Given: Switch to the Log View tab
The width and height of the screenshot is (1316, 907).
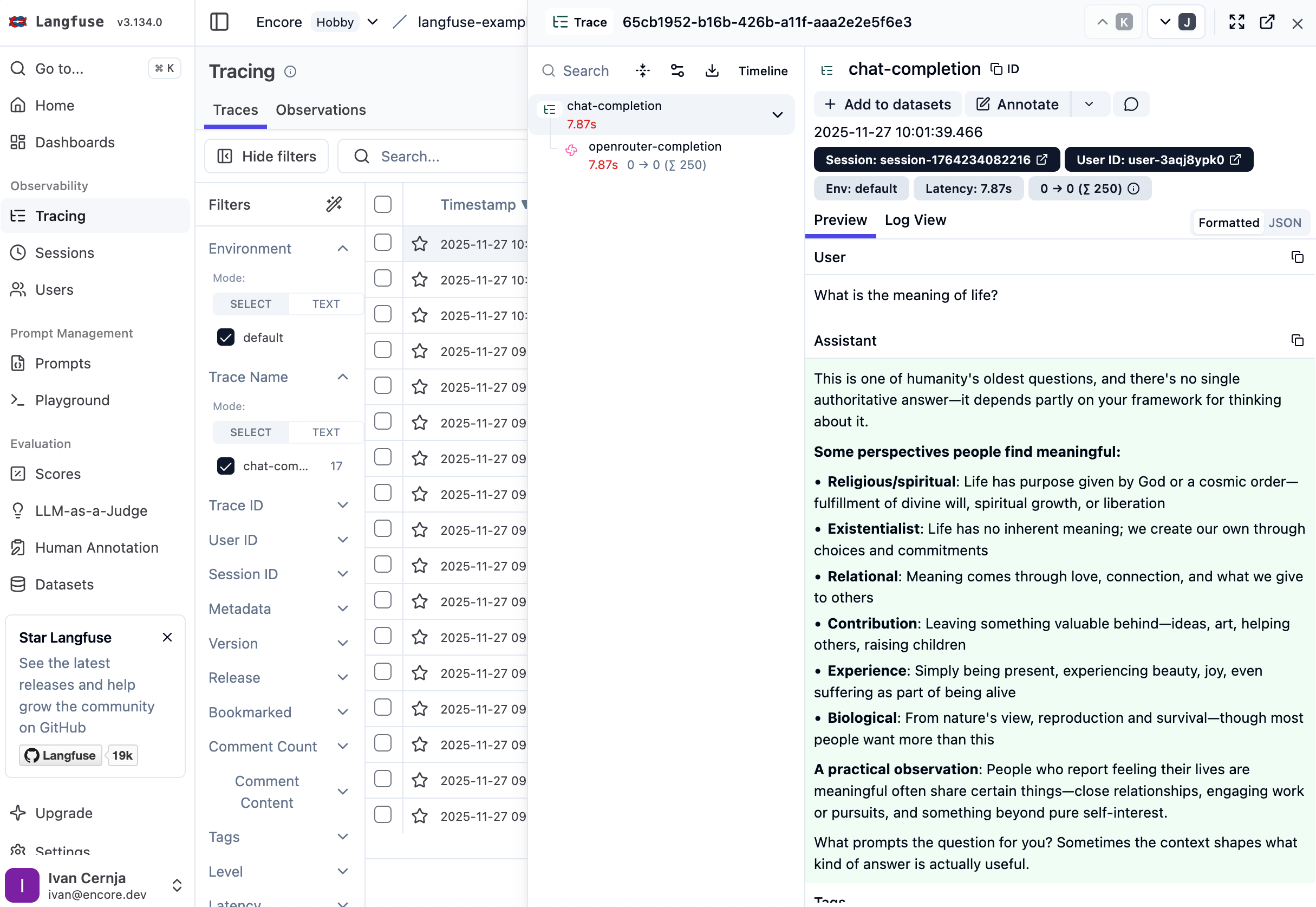Looking at the screenshot, I should pyautogui.click(x=915, y=220).
